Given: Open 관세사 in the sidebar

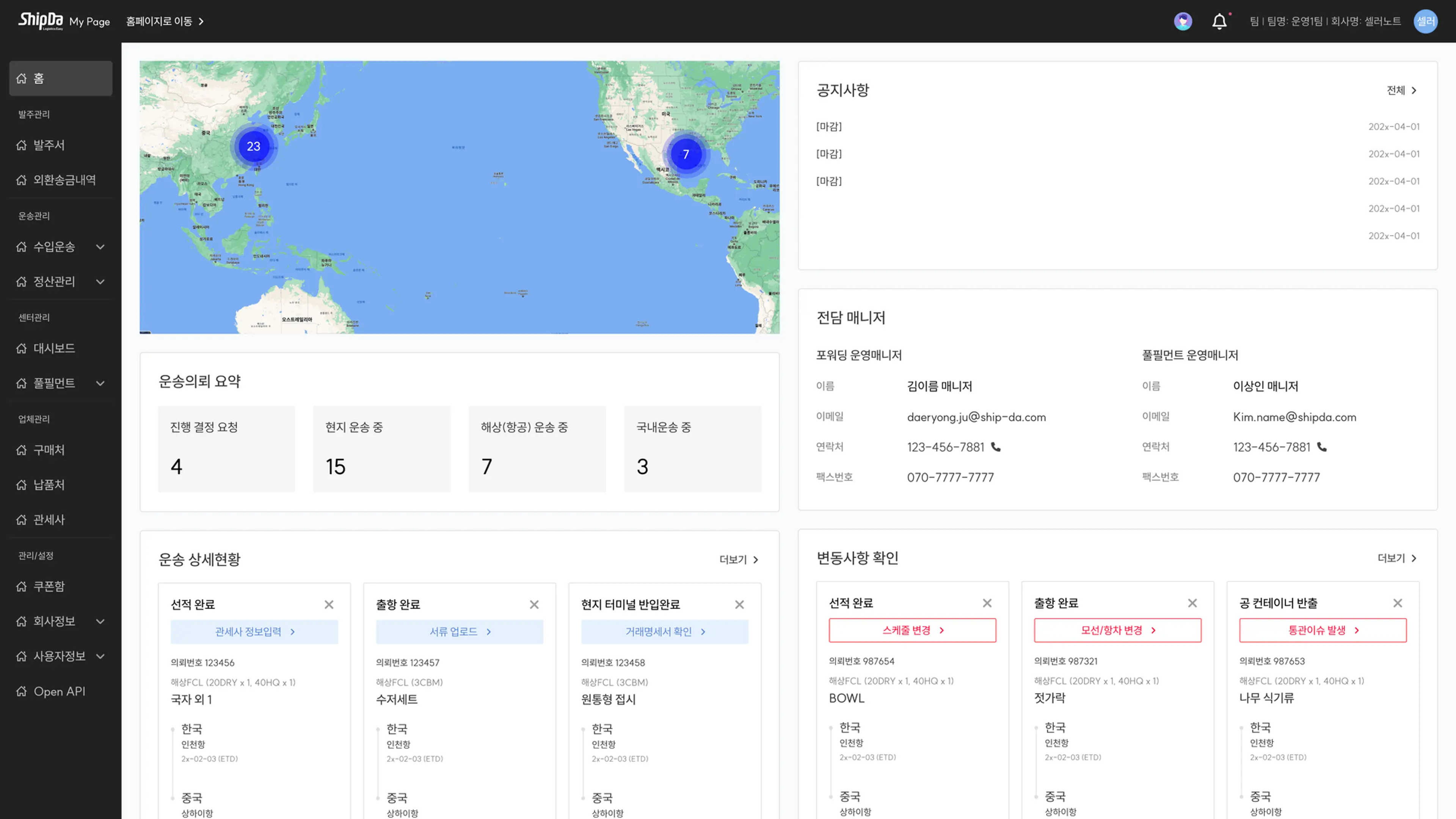Looking at the screenshot, I should point(61,520).
